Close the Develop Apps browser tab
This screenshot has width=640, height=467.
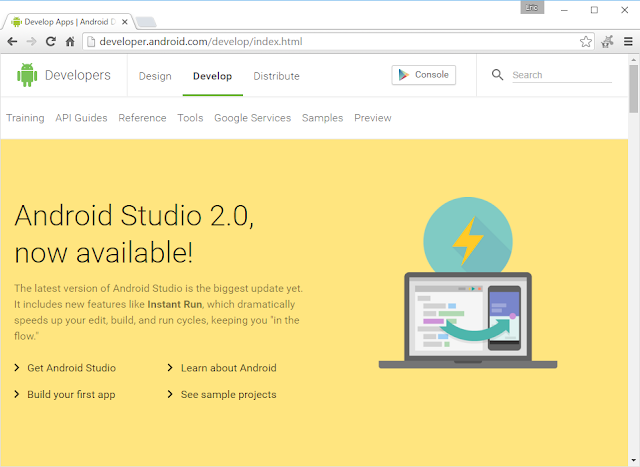point(125,22)
